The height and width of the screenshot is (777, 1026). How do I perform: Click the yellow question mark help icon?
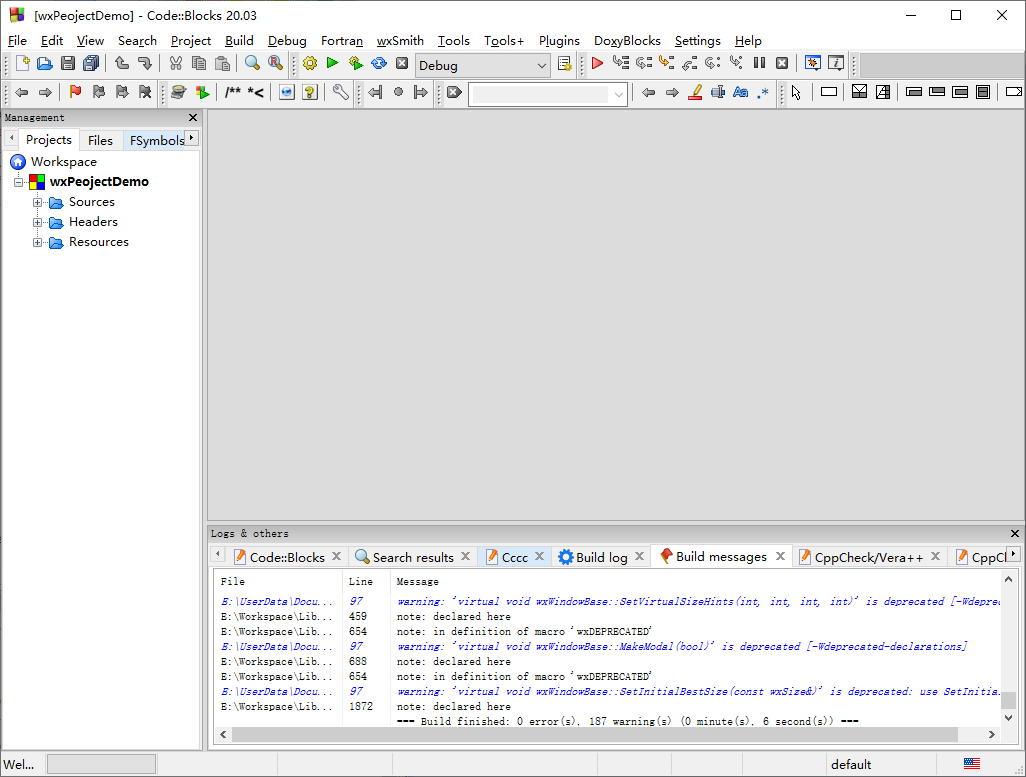pyautogui.click(x=310, y=92)
